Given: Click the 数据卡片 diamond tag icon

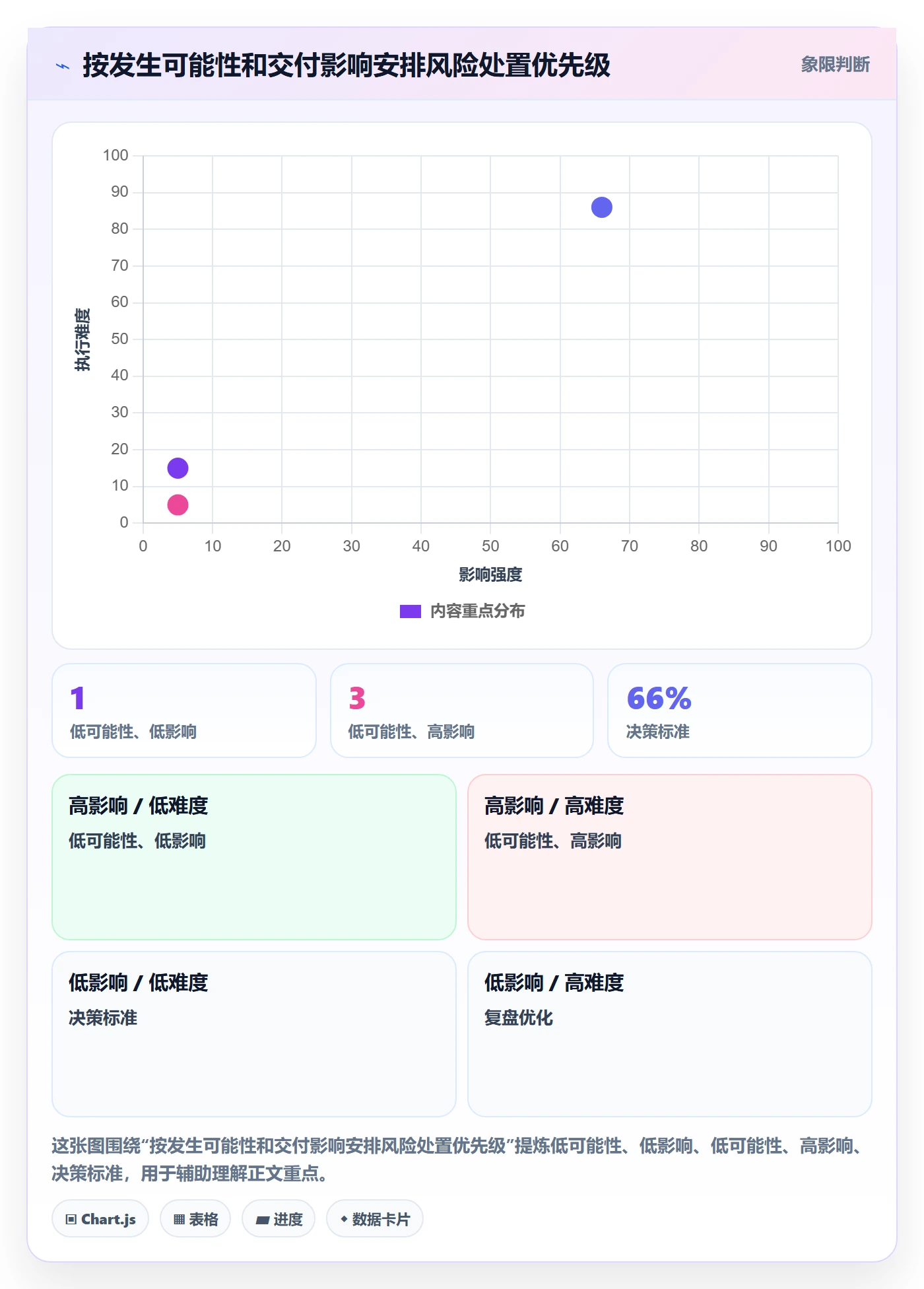Looking at the screenshot, I should [344, 1219].
